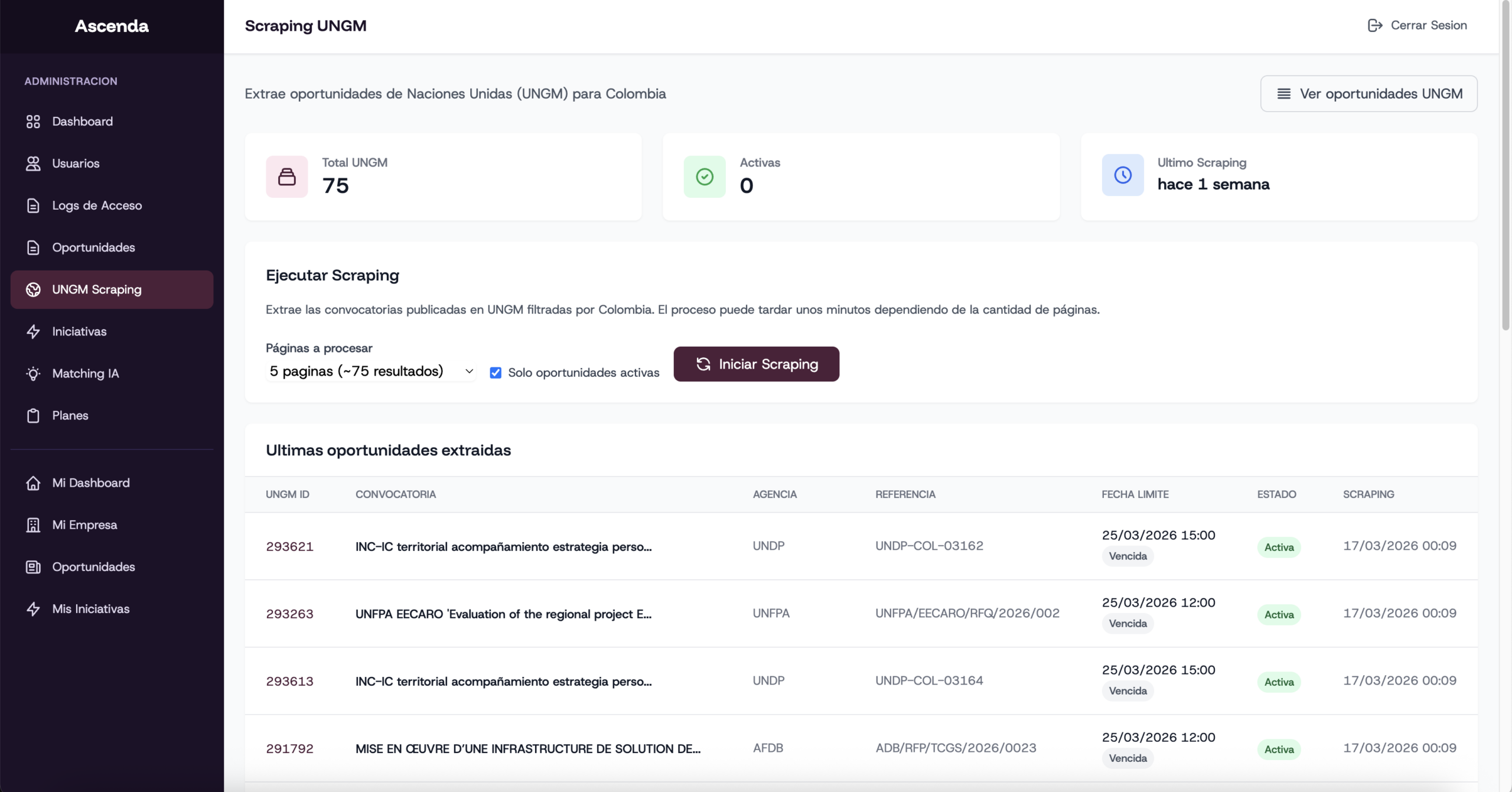
Task: Click the Planes clipboard icon
Action: click(33, 416)
